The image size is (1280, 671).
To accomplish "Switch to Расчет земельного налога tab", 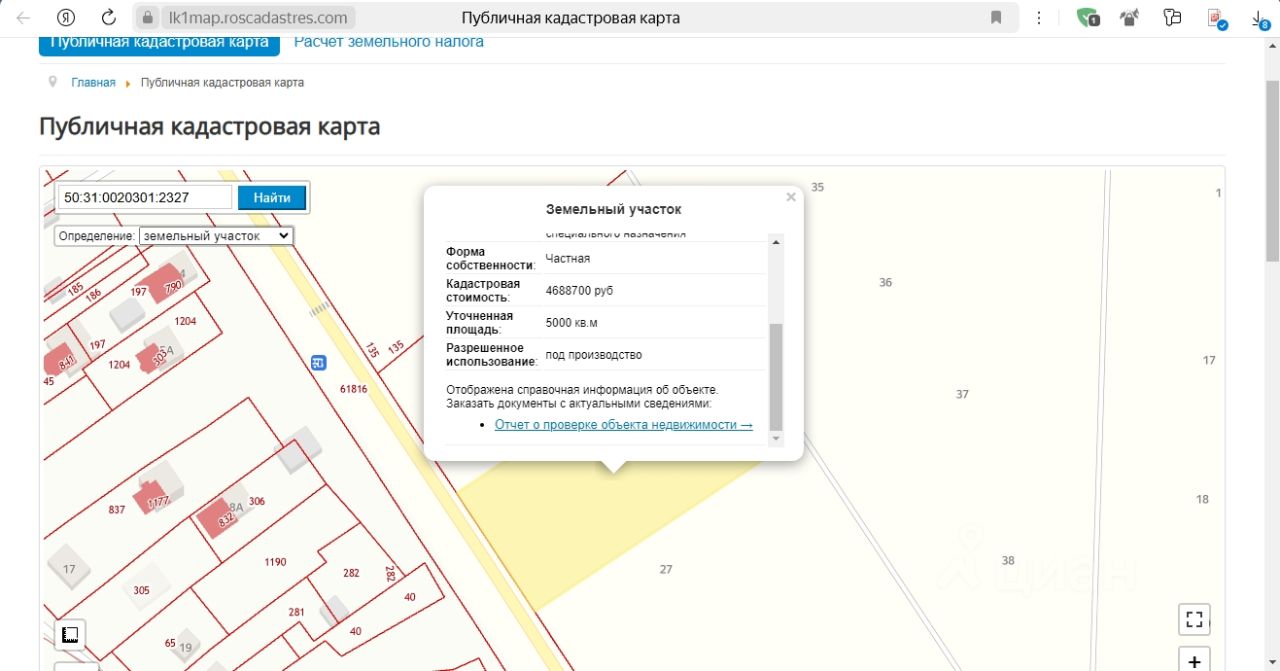I will [388, 42].
